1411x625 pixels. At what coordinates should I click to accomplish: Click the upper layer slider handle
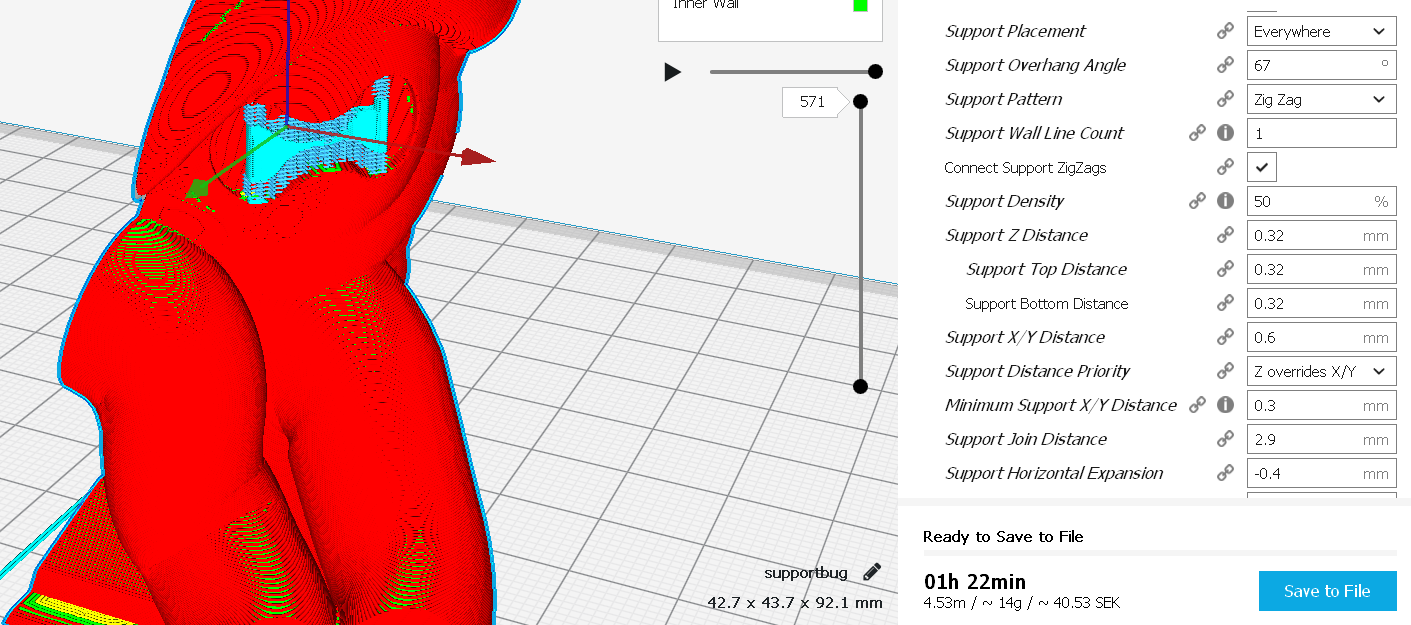[x=860, y=101]
